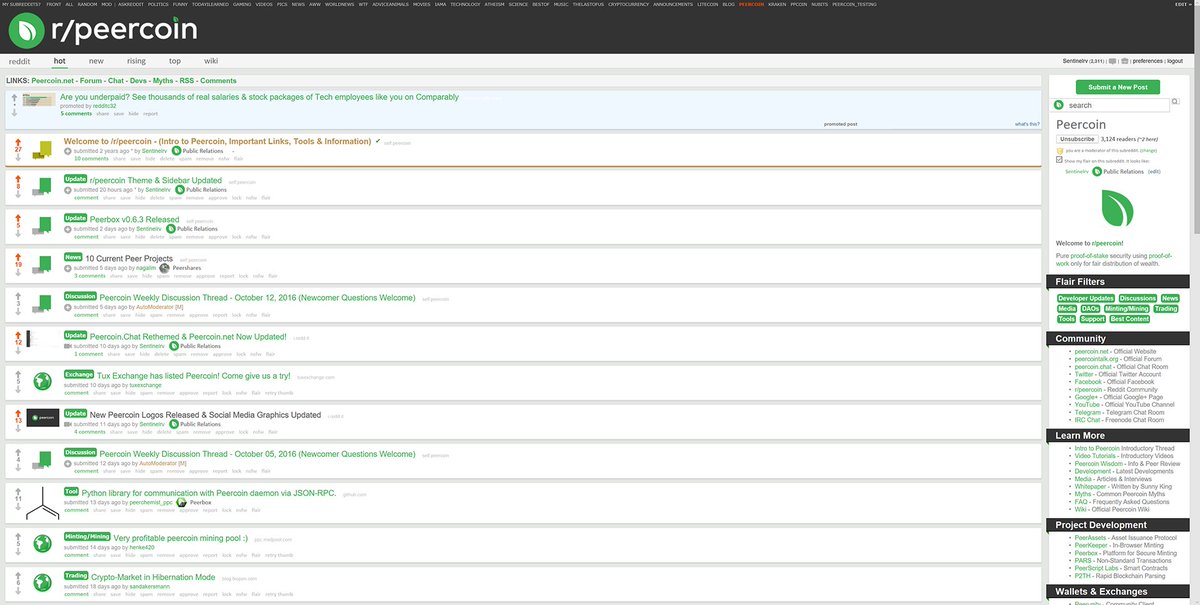Open PeerAssets link under Project Development
This screenshot has height=605, width=1200.
pos(1089,538)
